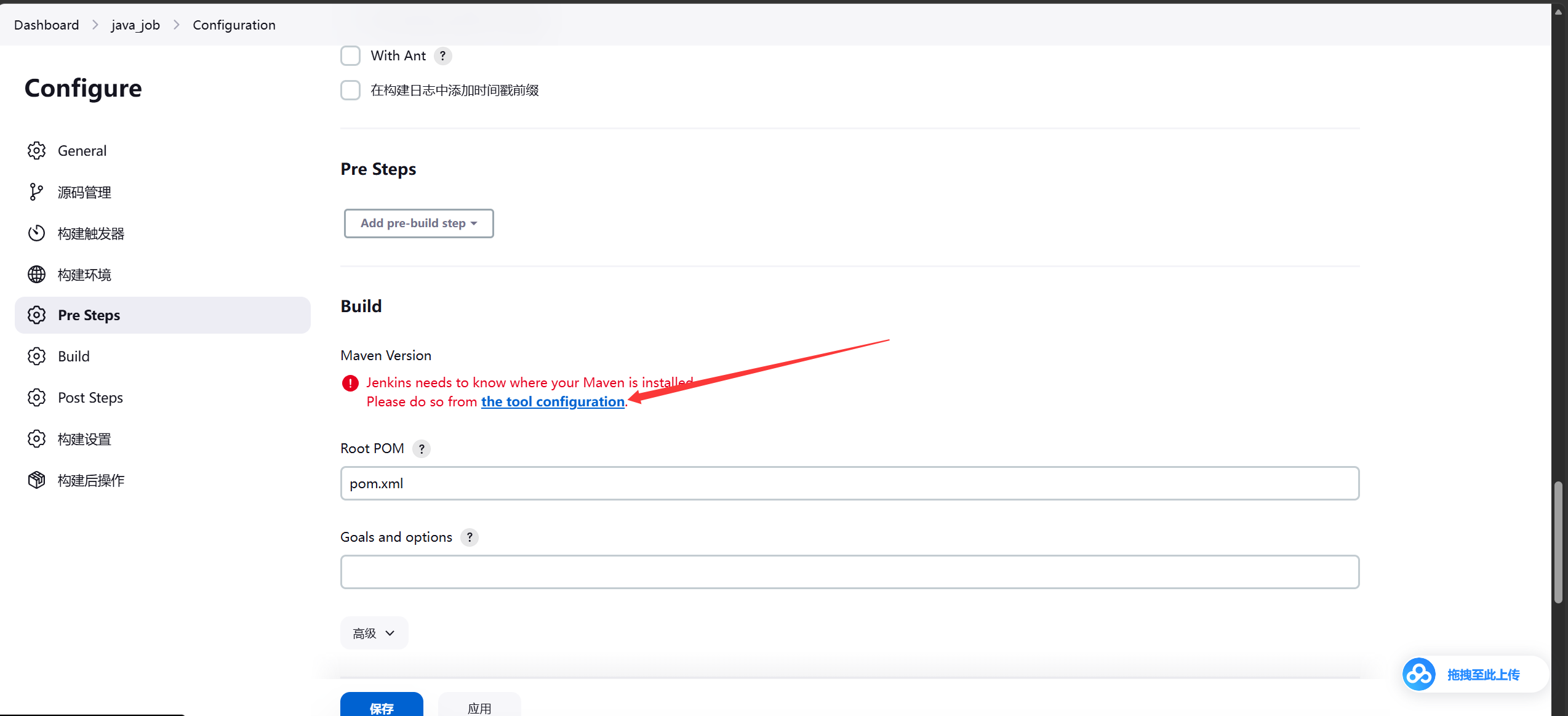Click the gear icon beside Build in sidebar

pos(36,356)
